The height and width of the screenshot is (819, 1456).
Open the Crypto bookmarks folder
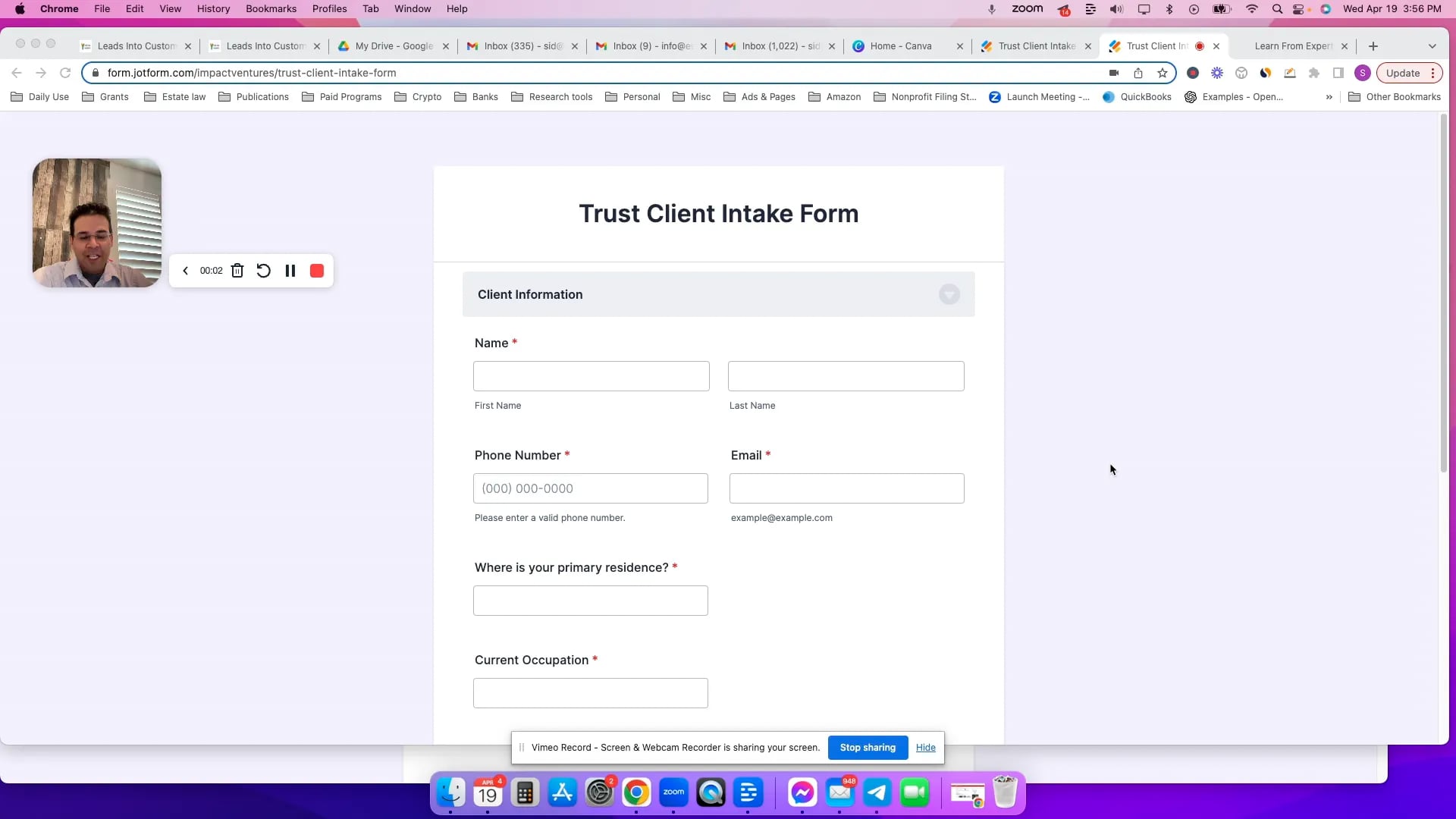(418, 97)
